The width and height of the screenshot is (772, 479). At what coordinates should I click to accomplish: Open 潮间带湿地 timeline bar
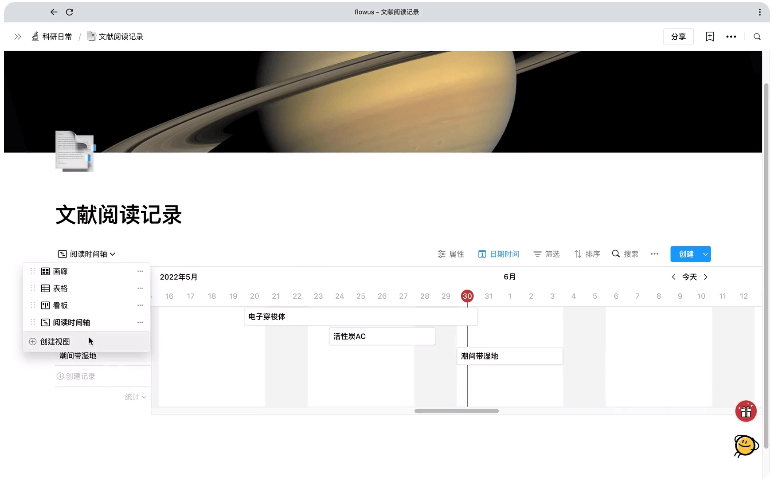510,356
